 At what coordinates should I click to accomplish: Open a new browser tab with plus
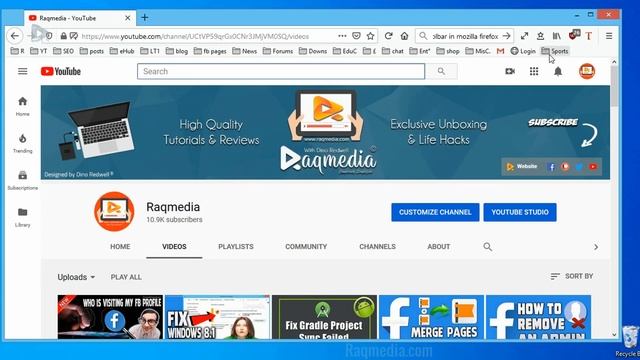click(x=144, y=18)
